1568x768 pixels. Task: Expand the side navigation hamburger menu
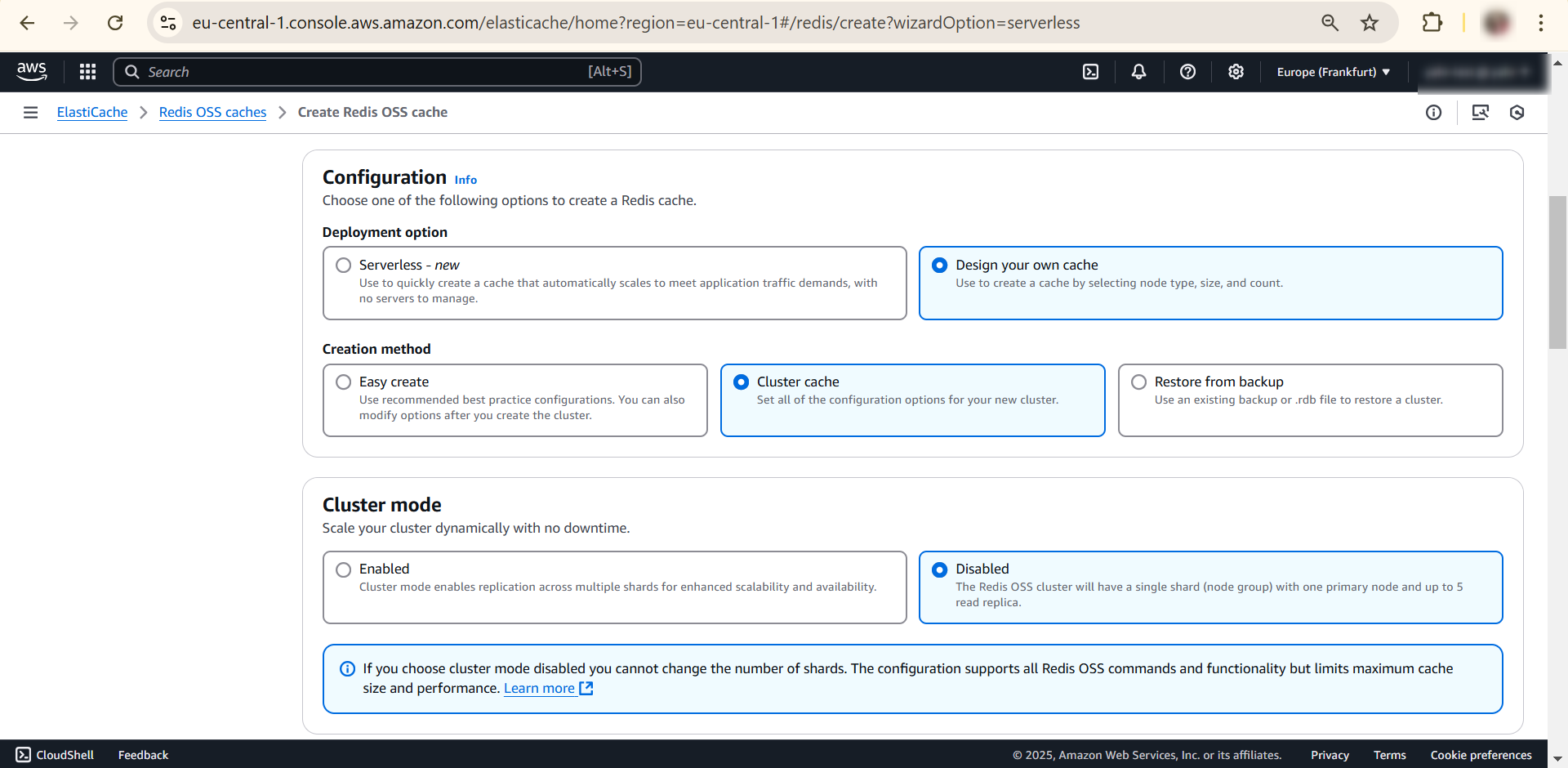(31, 113)
